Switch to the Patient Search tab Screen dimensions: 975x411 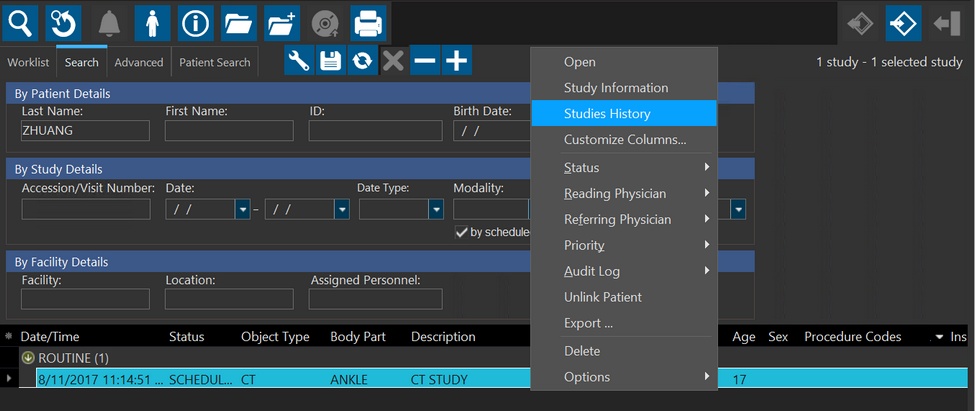pos(214,62)
